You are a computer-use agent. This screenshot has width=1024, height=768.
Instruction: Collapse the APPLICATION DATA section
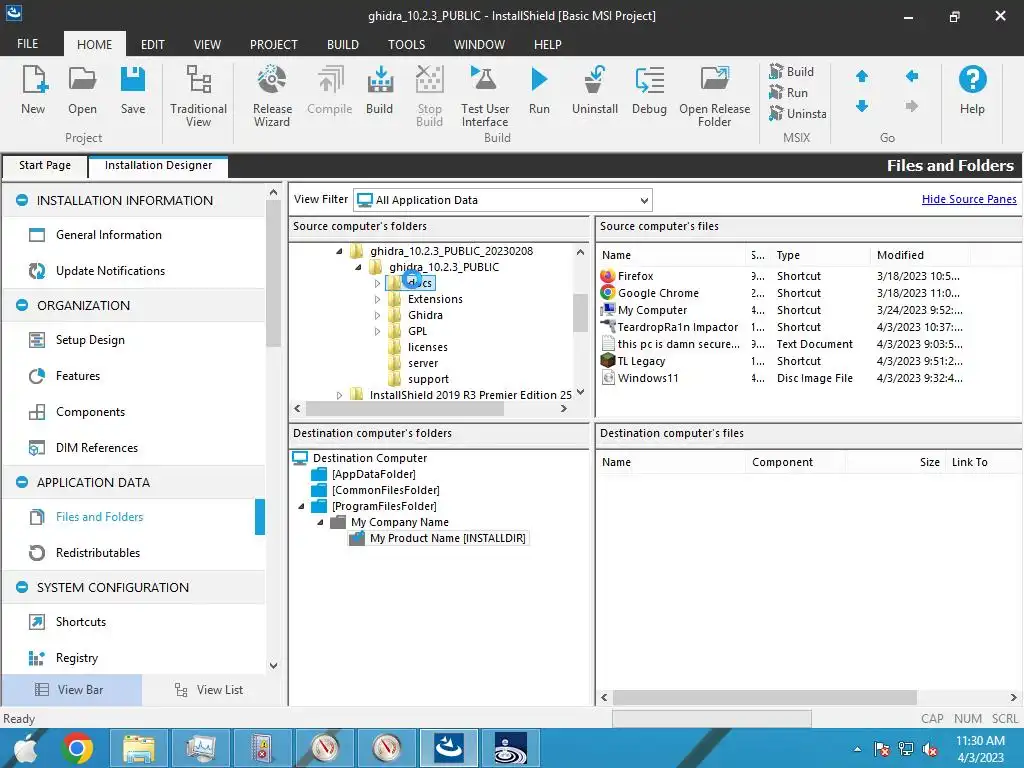coord(22,482)
